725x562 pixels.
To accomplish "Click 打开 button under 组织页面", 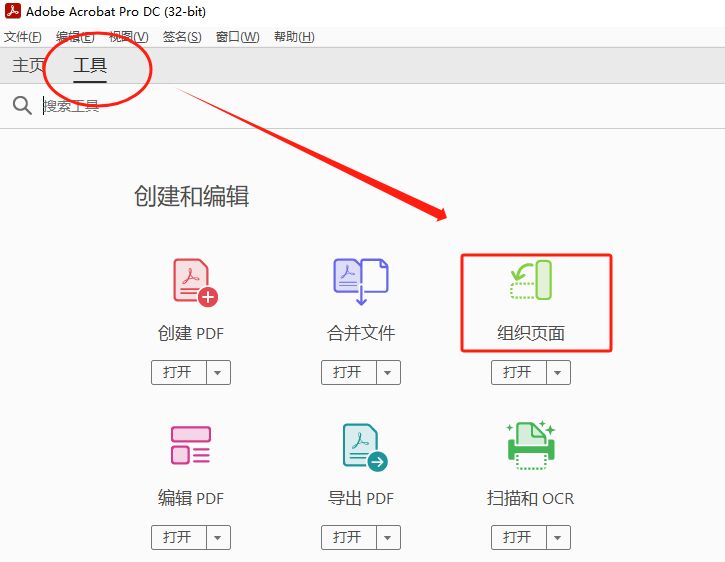I will point(519,372).
